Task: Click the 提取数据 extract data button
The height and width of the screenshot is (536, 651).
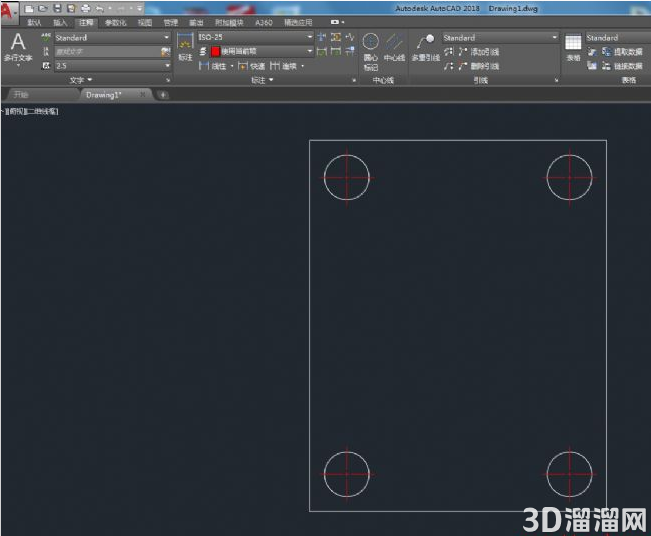Action: pos(622,52)
